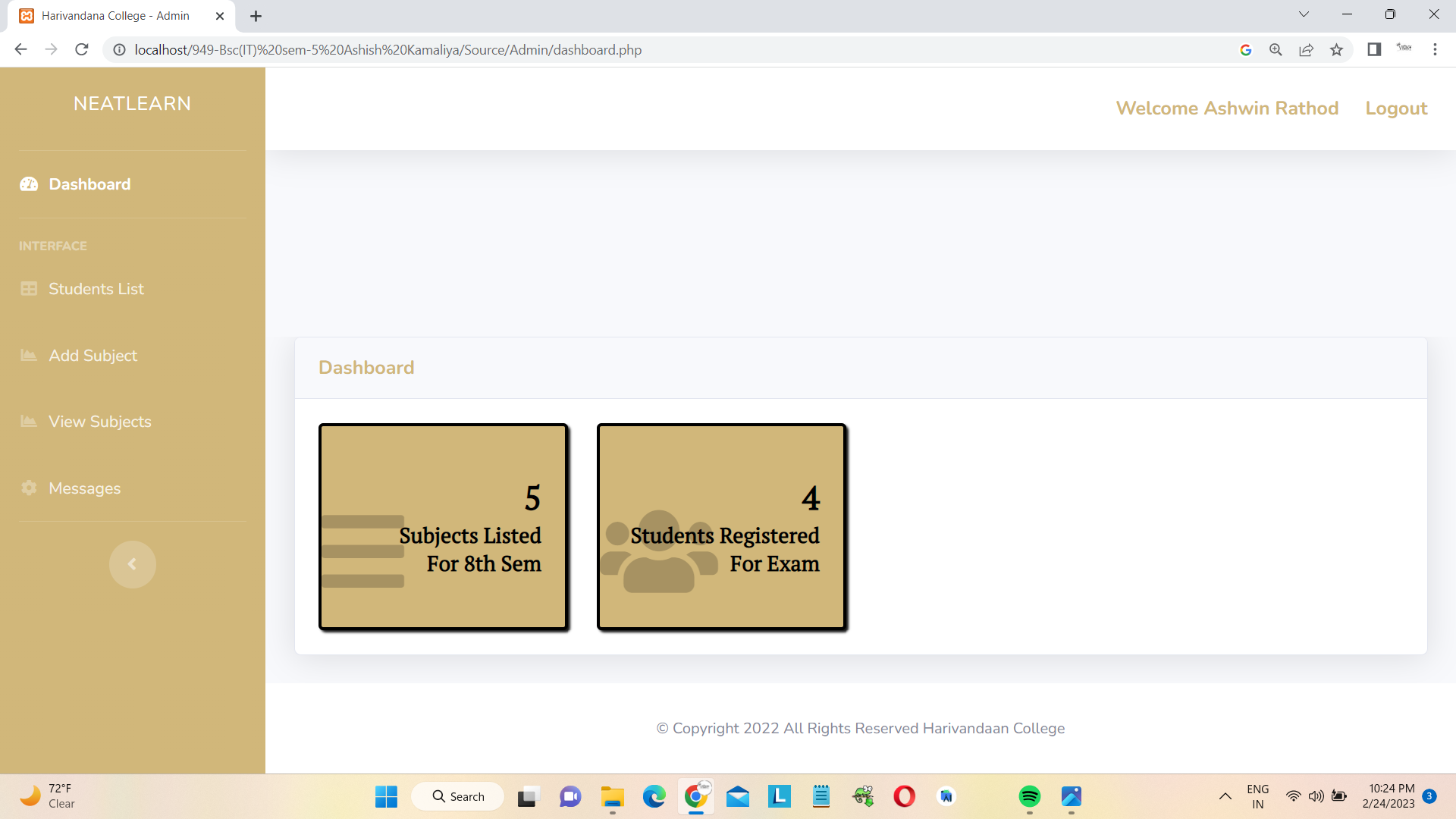Open Messages using the gear icon
Viewport: 1456px width, 819px height.
(x=29, y=488)
